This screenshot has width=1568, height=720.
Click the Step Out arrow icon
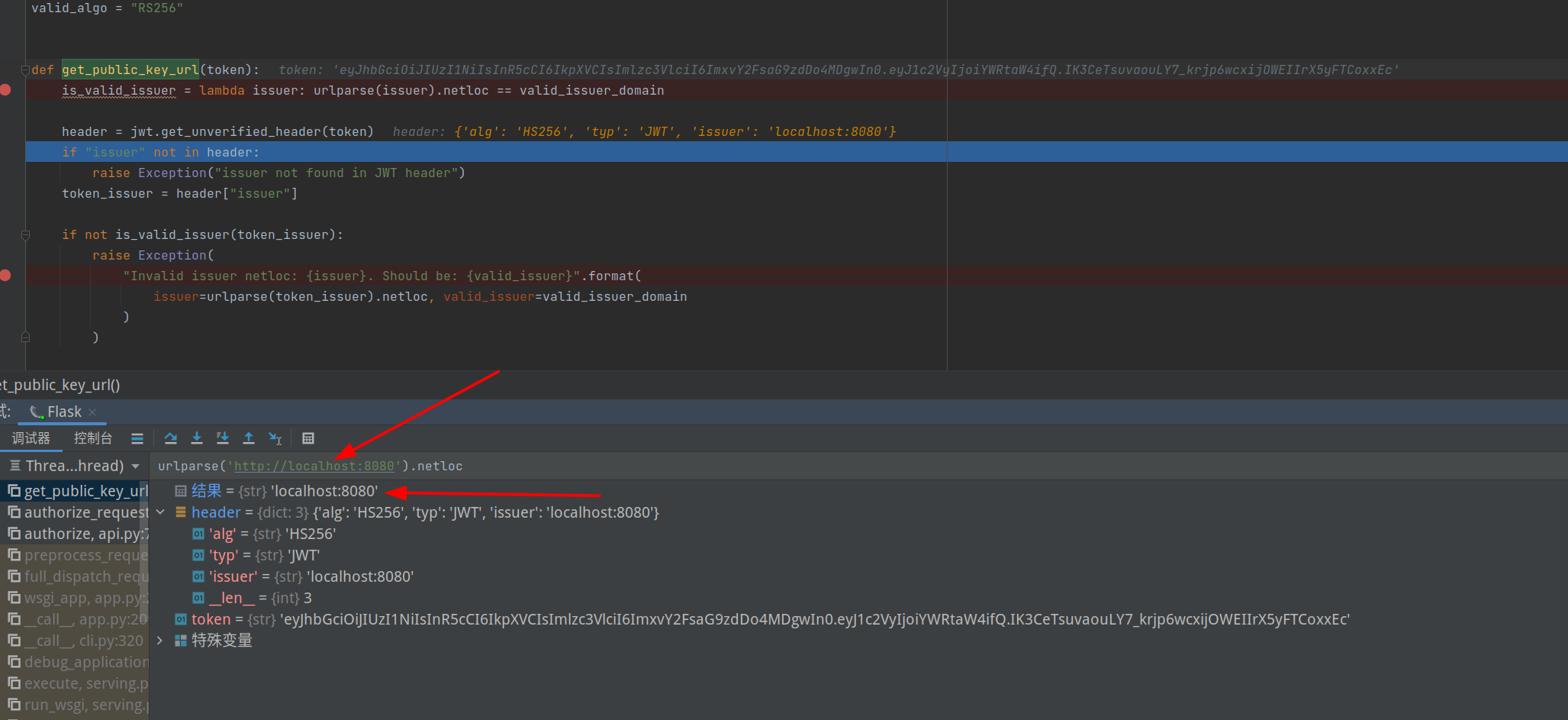pyautogui.click(x=249, y=438)
